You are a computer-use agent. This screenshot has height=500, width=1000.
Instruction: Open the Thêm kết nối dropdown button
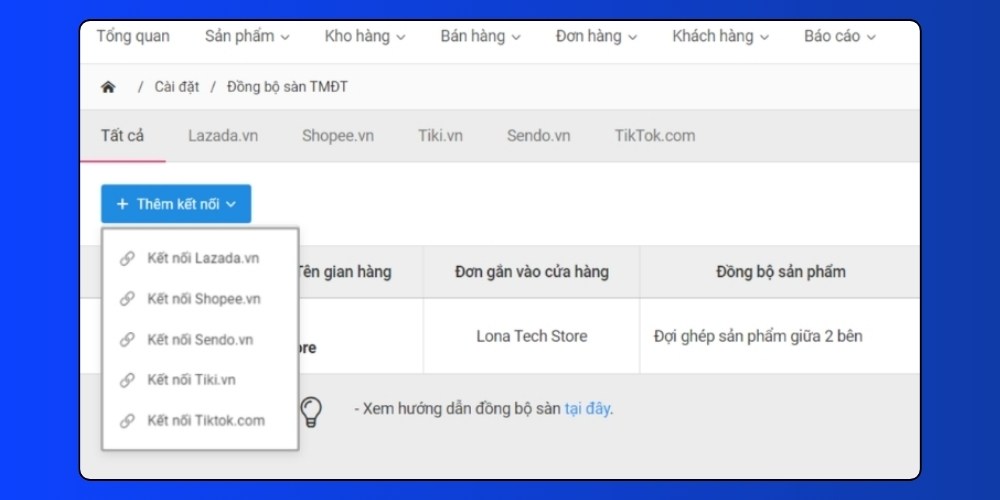[x=176, y=204]
